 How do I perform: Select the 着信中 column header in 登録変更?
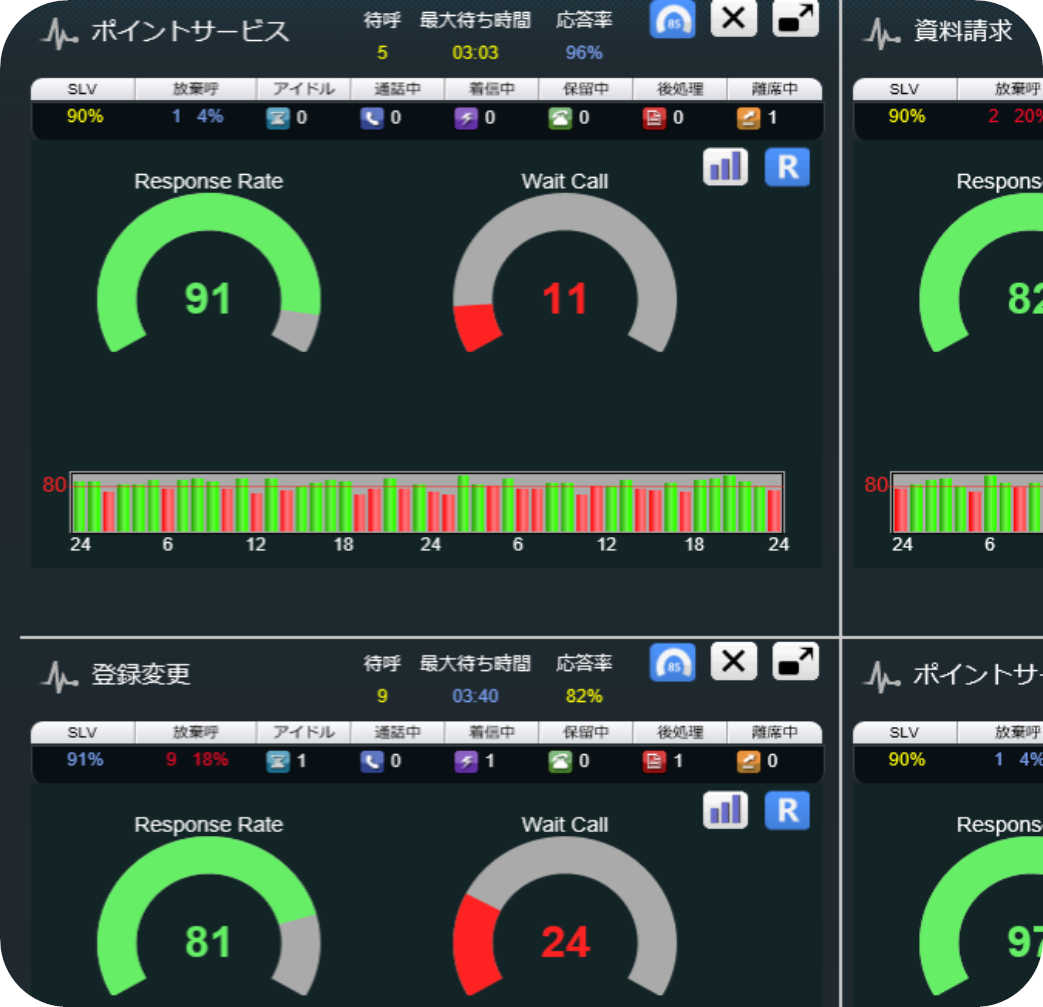(492, 732)
